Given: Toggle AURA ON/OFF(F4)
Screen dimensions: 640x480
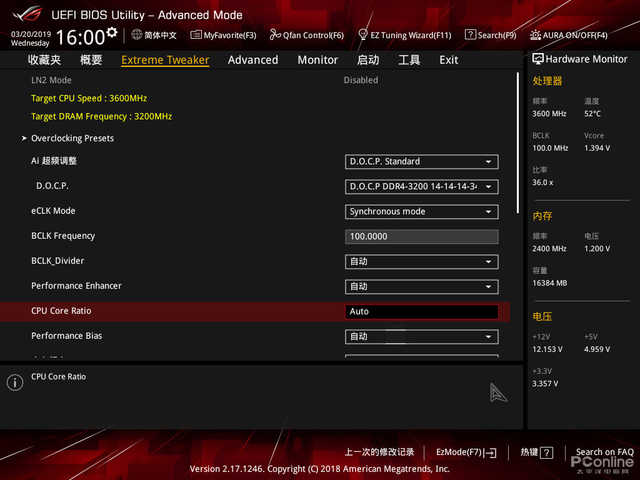Looking at the screenshot, I should [569, 35].
